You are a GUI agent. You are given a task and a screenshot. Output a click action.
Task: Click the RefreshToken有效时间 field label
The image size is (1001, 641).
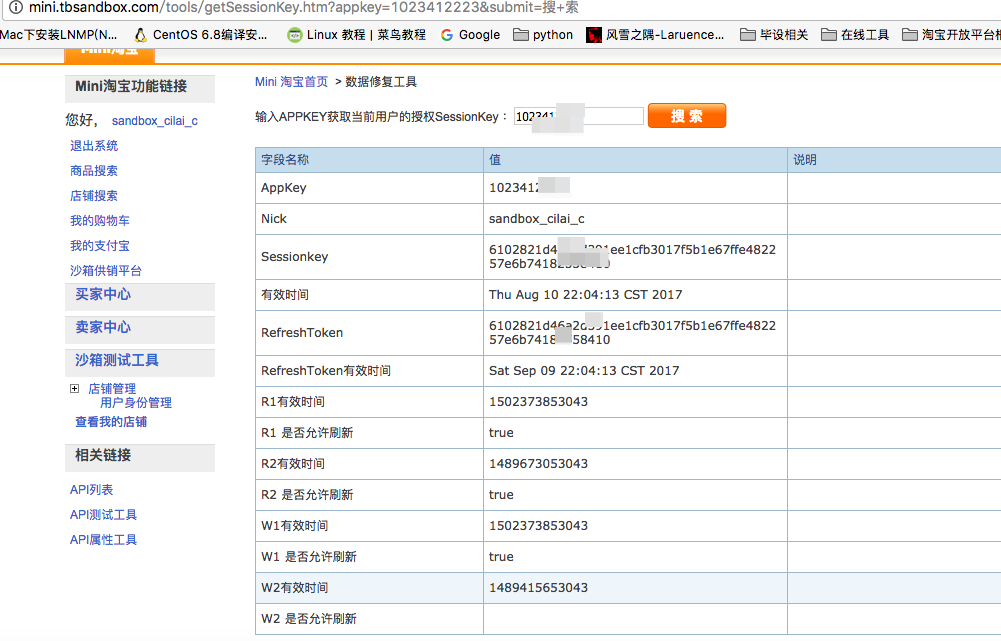pyautogui.click(x=326, y=371)
